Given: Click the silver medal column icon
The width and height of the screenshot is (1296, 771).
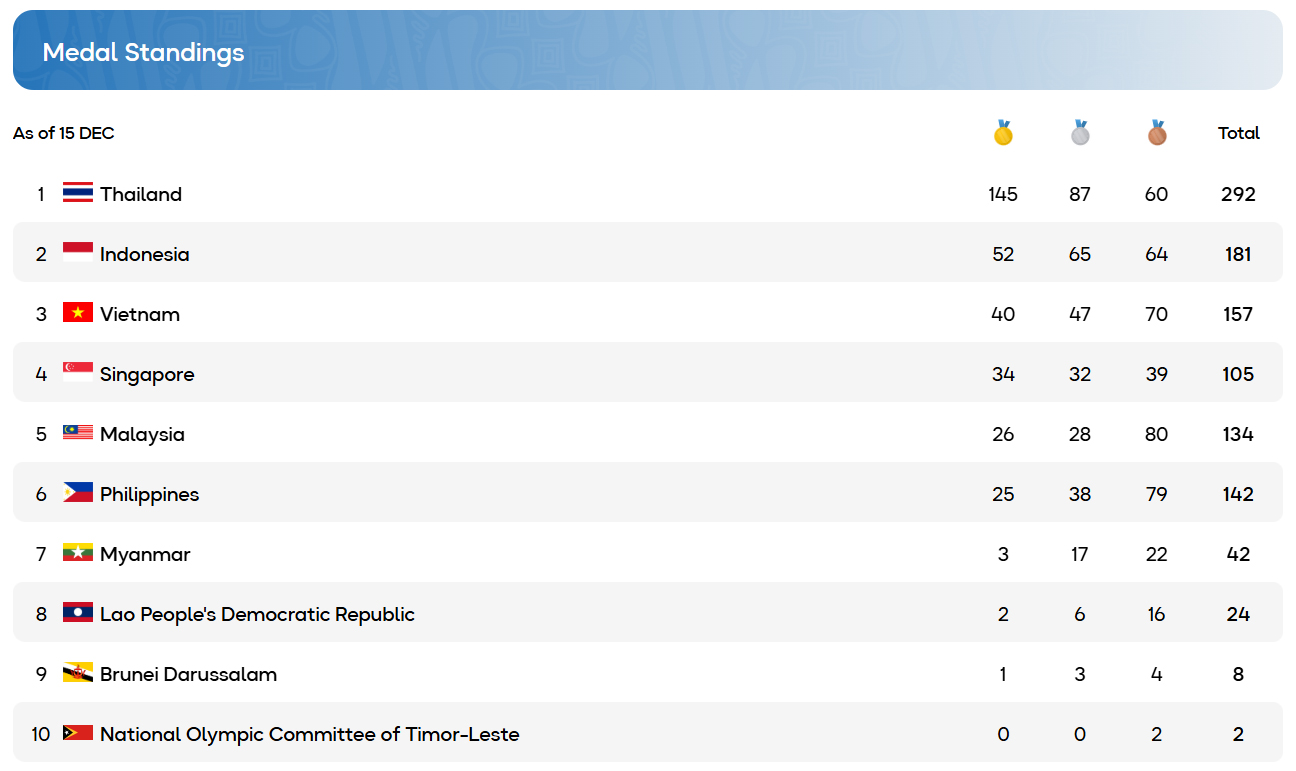Looking at the screenshot, I should pos(1080,133).
